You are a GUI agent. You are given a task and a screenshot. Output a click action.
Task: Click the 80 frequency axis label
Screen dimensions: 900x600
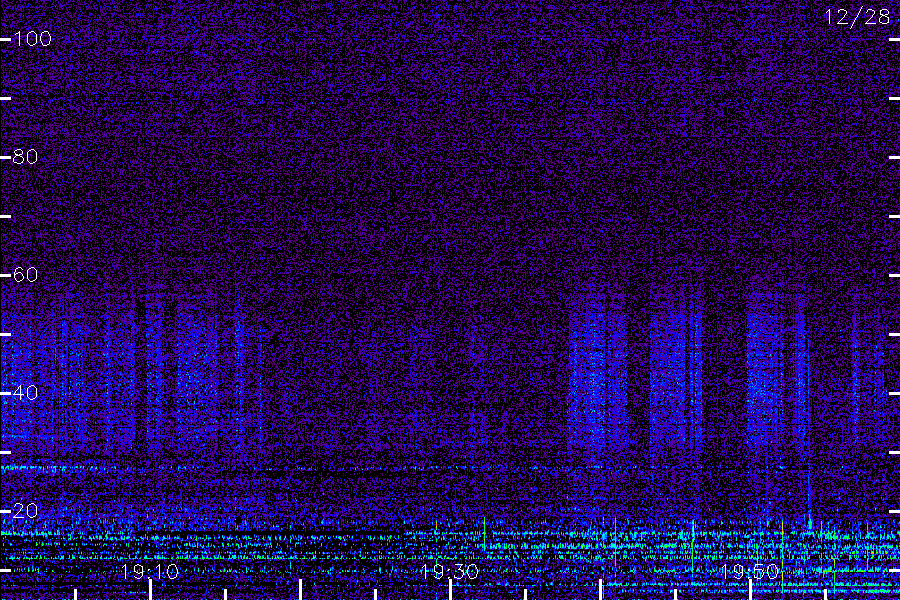25,157
